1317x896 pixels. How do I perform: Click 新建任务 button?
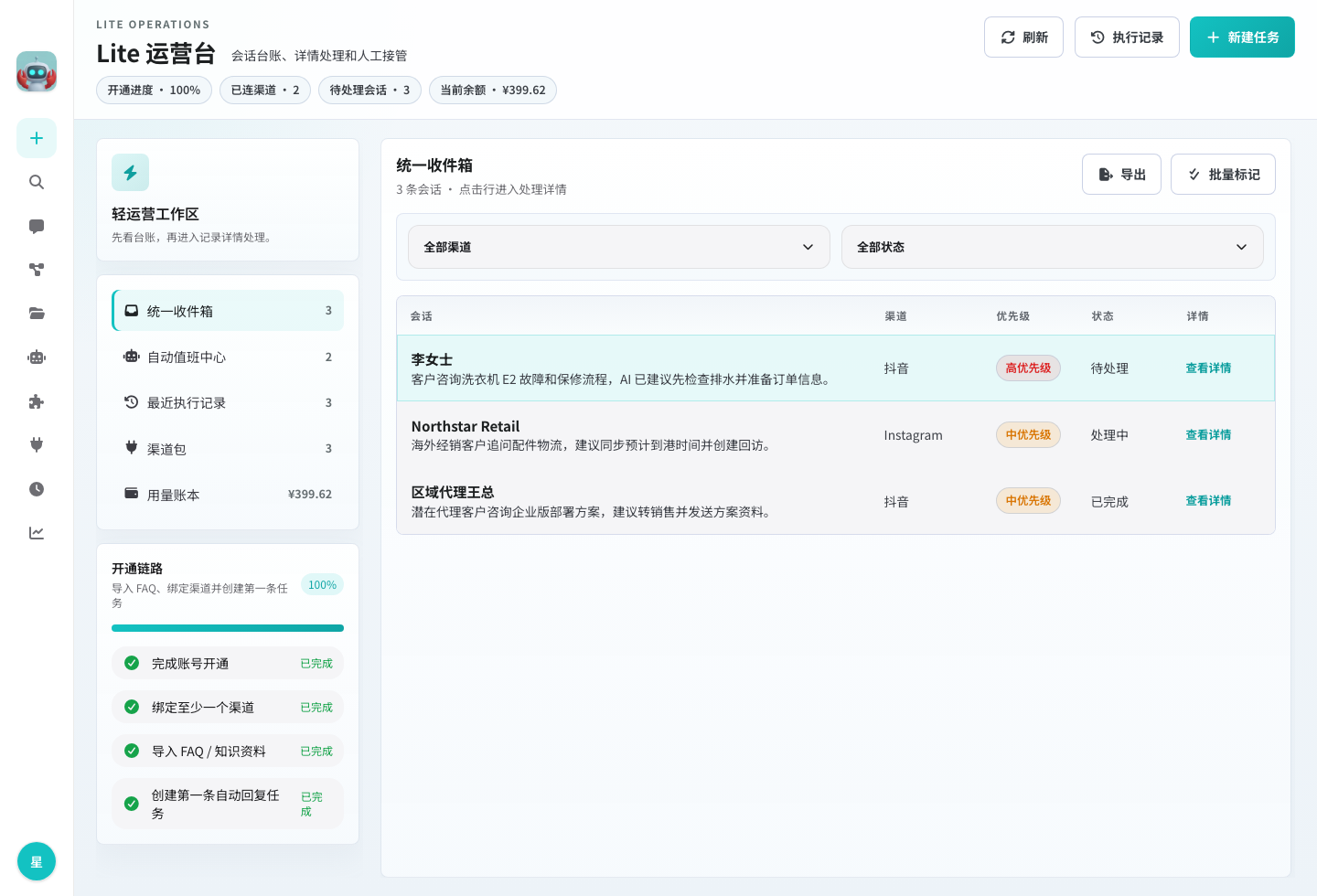1242,37
